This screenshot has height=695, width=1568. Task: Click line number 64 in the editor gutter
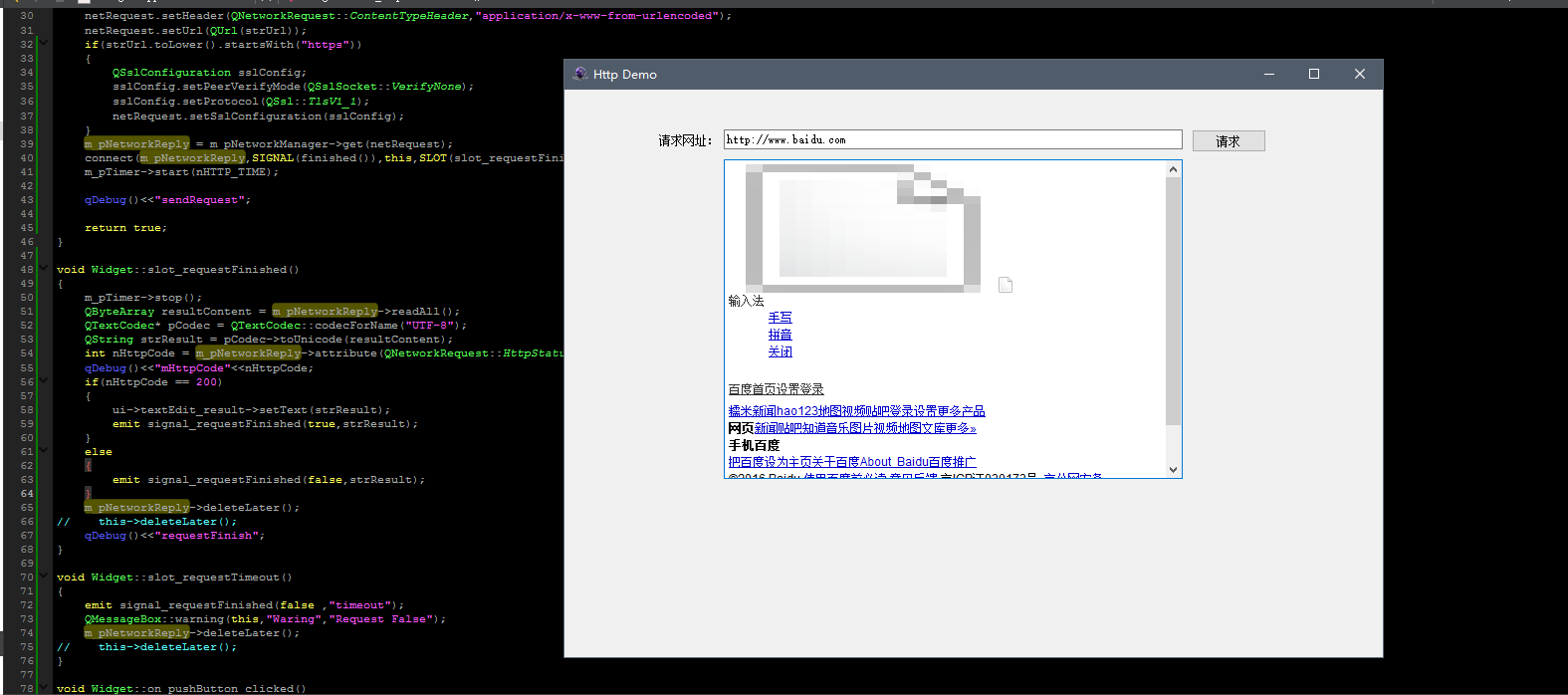[x=27, y=493]
